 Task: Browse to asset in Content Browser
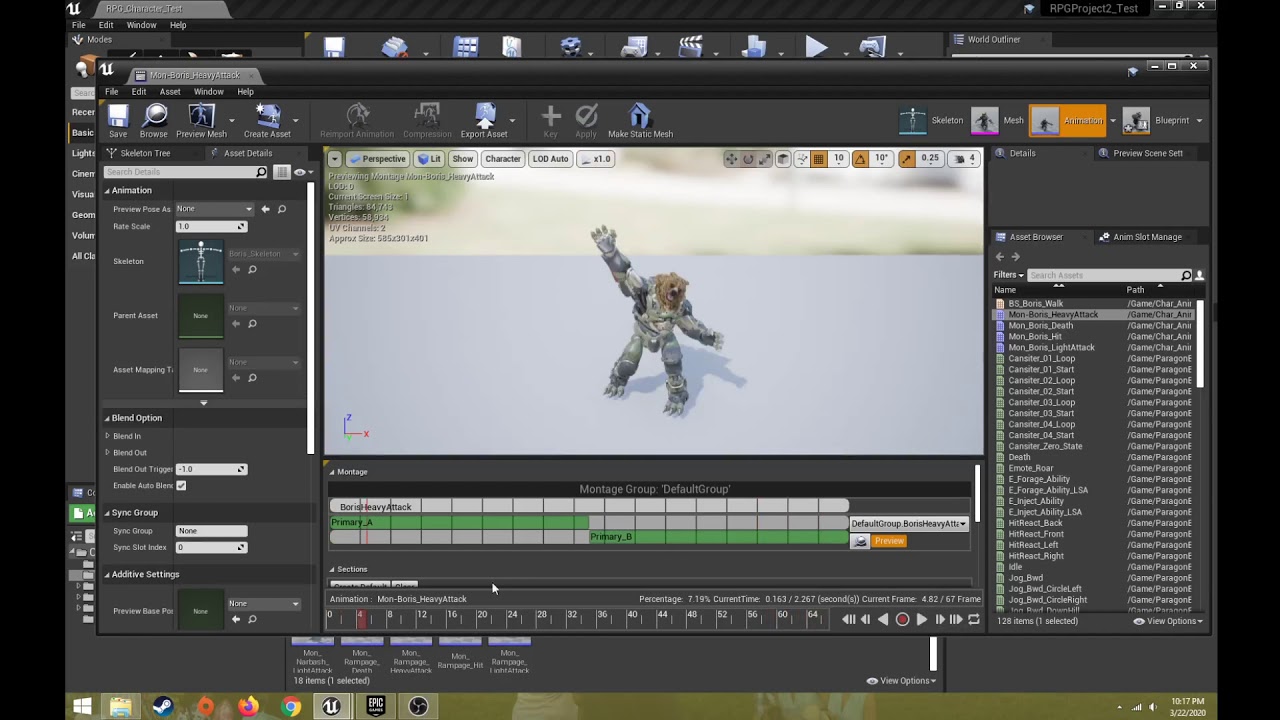click(154, 120)
